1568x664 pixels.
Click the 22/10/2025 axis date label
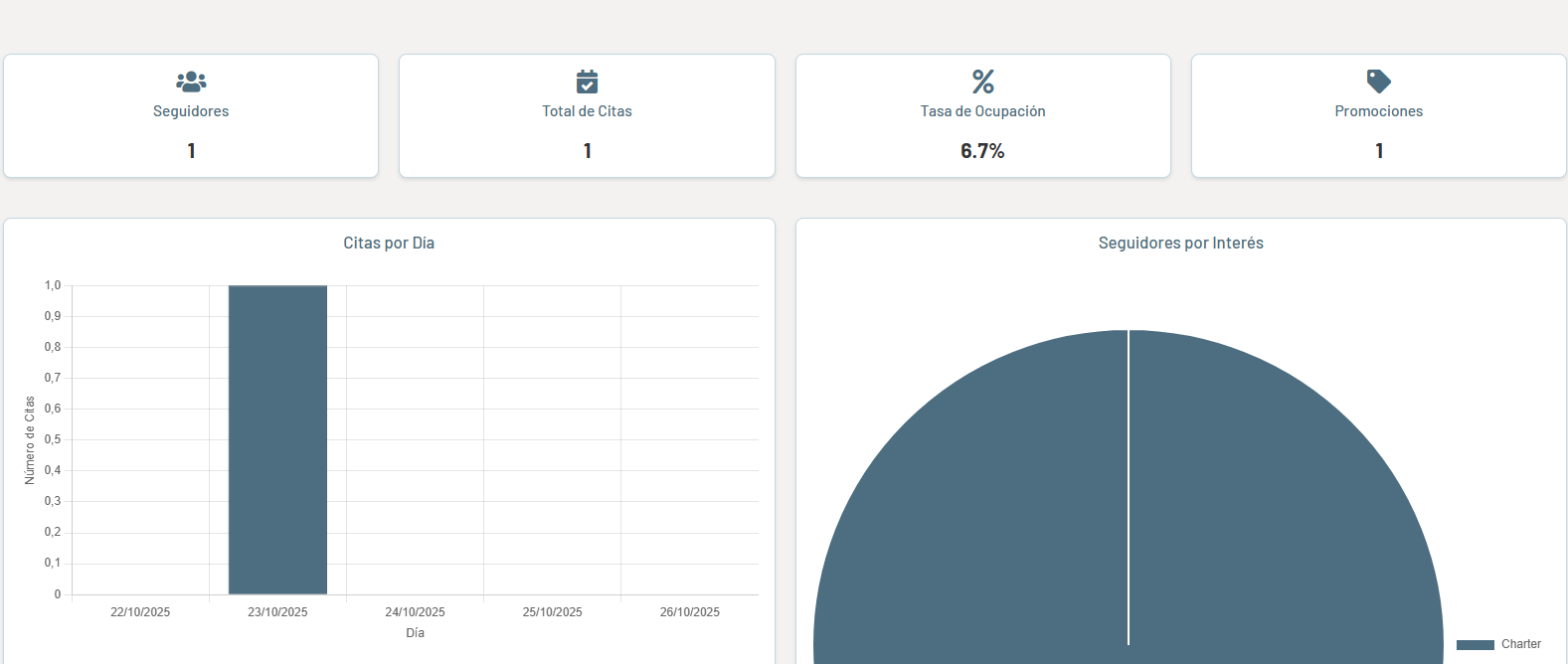tap(140, 612)
